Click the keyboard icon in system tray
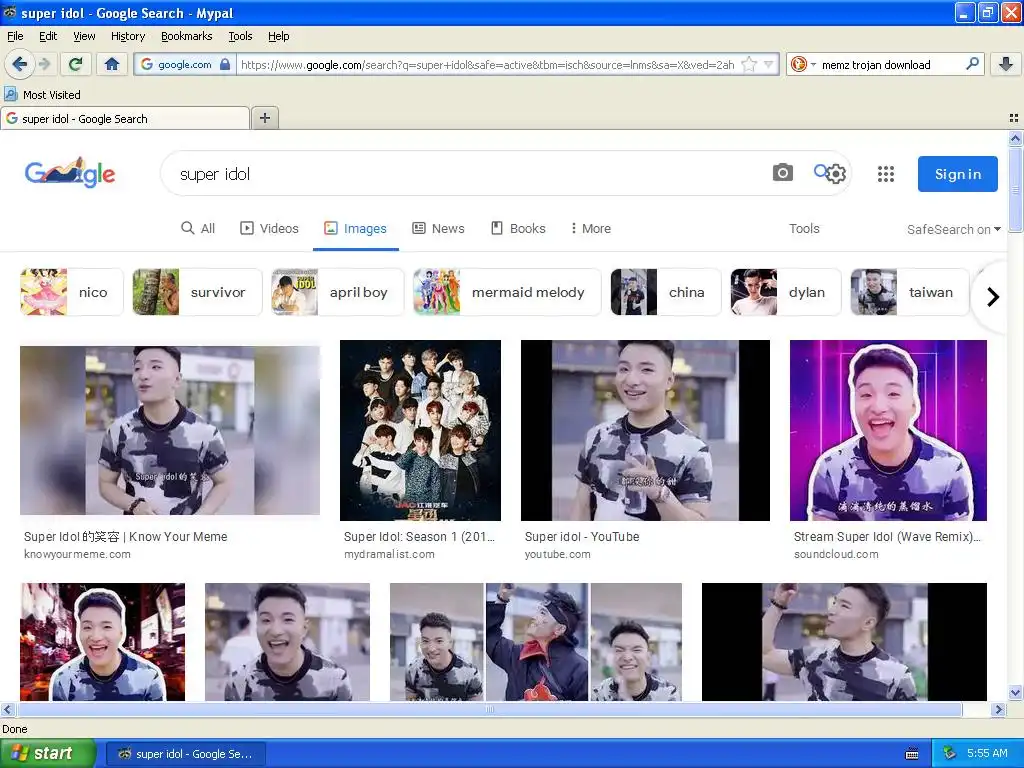The width and height of the screenshot is (1024, 768). point(912,754)
